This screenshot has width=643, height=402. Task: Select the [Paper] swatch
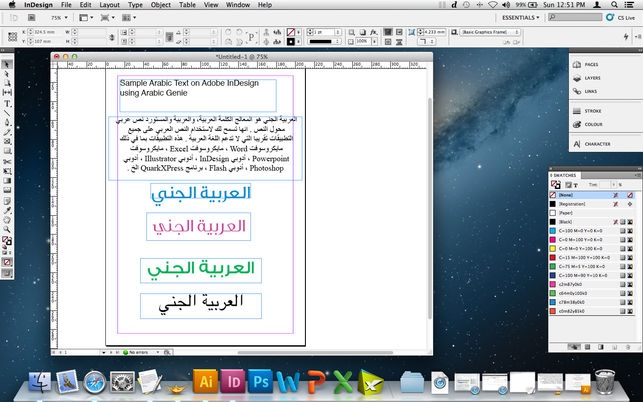[x=593, y=213]
